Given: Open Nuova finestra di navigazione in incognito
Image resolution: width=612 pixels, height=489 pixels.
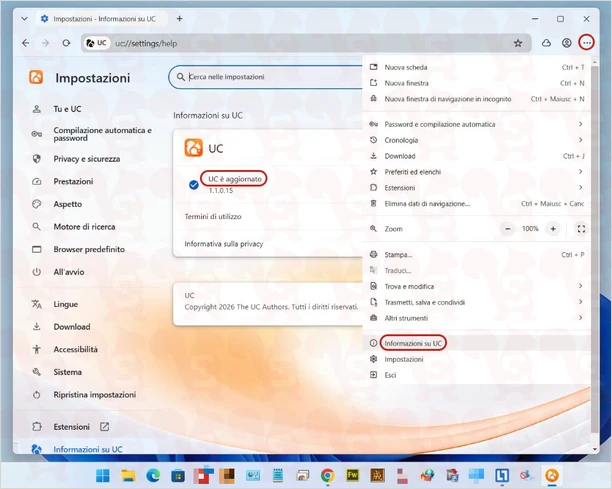Looking at the screenshot, I should tap(476, 99).
